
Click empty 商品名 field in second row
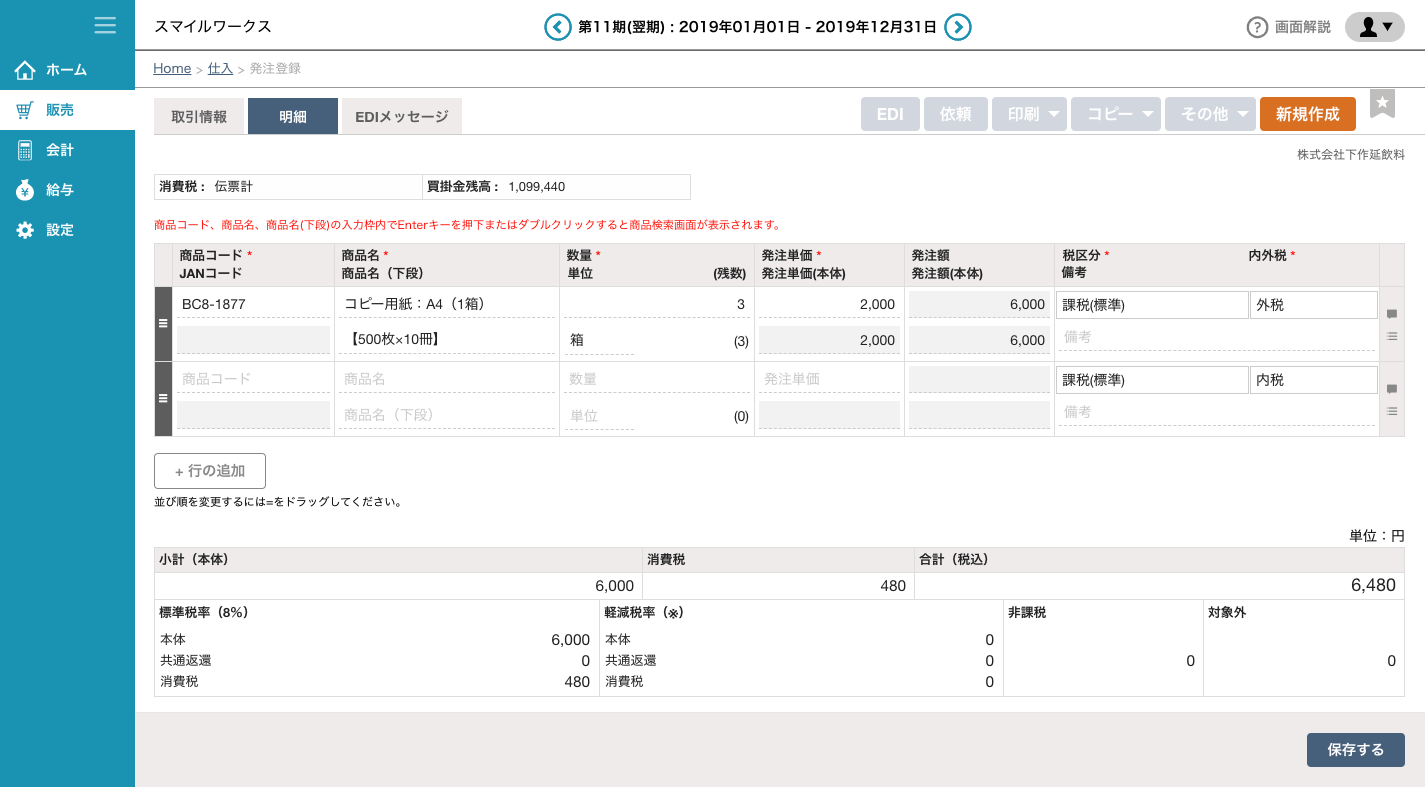point(446,379)
